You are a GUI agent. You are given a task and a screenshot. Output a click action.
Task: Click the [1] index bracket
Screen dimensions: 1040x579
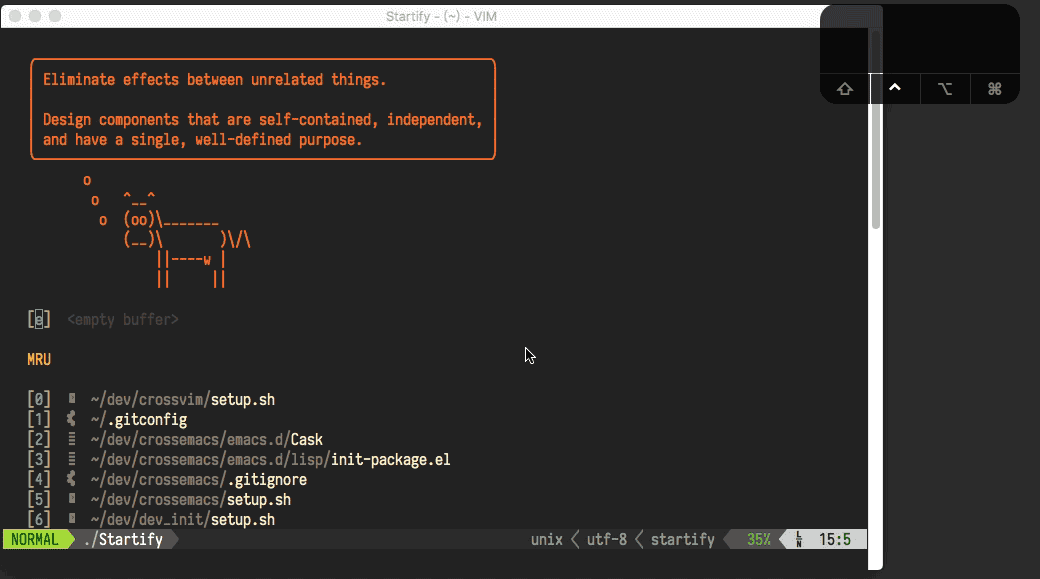(38, 420)
